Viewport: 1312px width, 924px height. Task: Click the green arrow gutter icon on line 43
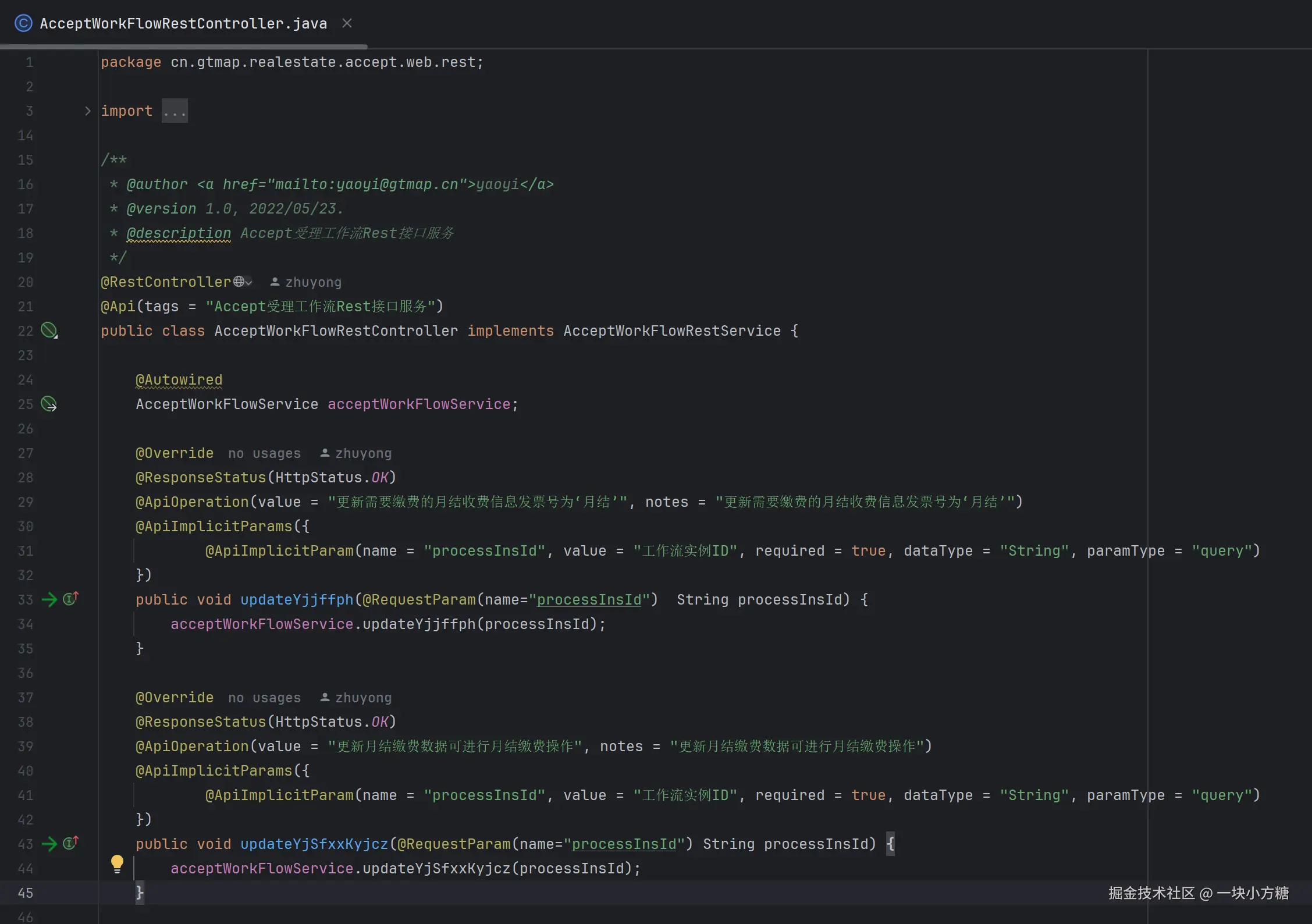click(x=49, y=844)
